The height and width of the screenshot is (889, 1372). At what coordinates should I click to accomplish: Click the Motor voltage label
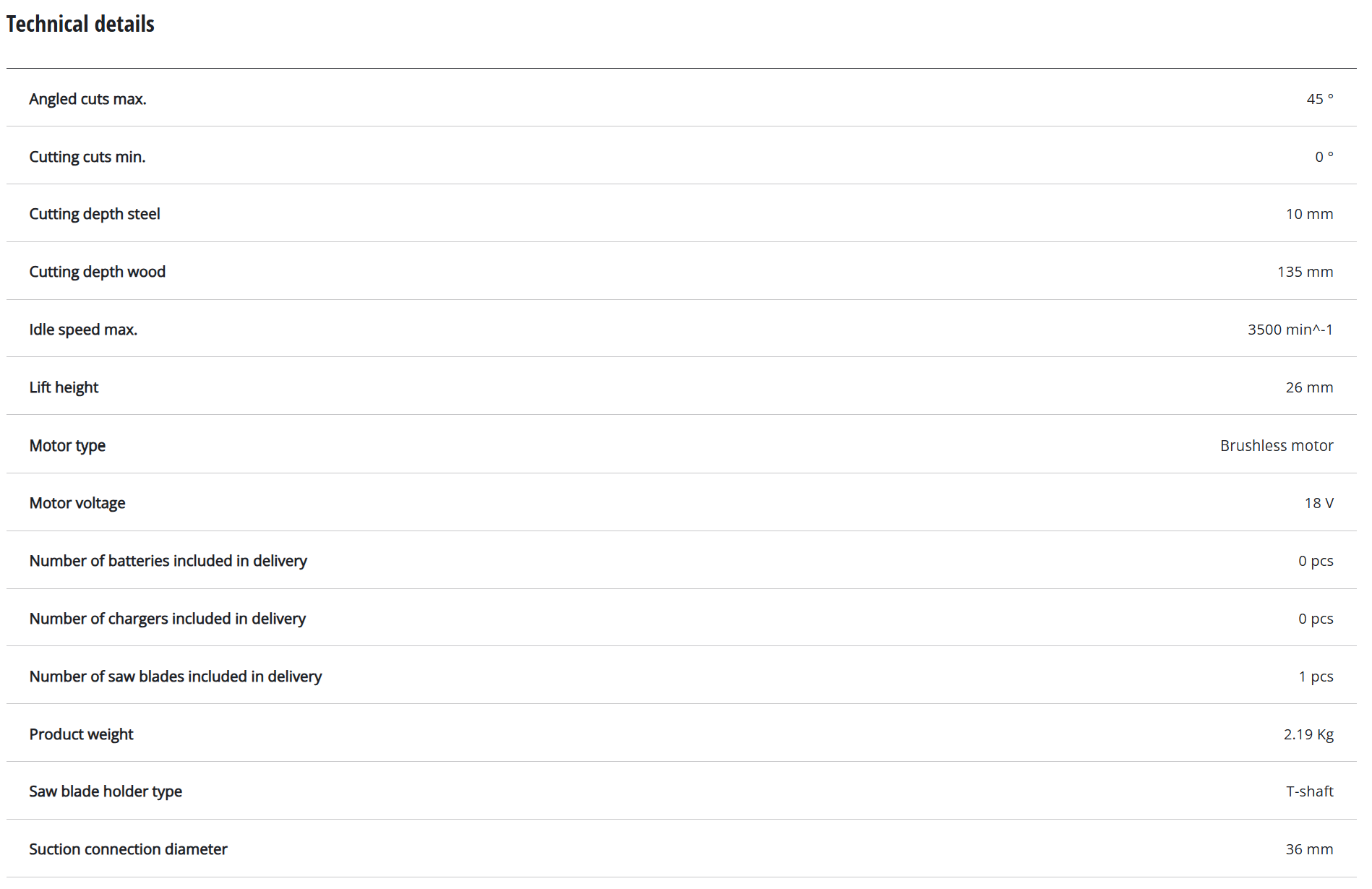tap(77, 503)
